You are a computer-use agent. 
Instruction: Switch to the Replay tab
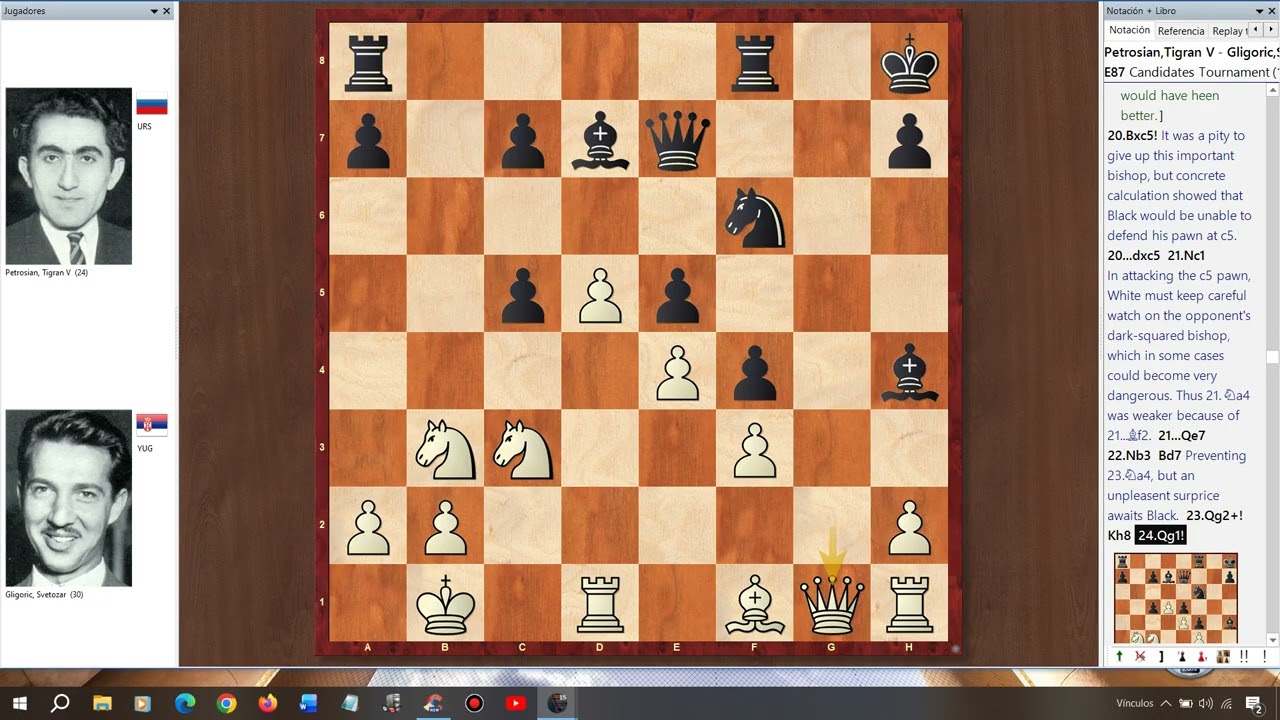(1228, 31)
